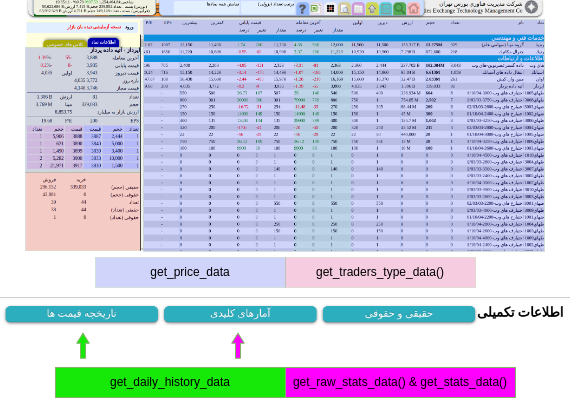Image resolution: width=572 pixels, height=399 pixels.
Task: Click the green magnifying glass search icon
Action: click(399, 8)
